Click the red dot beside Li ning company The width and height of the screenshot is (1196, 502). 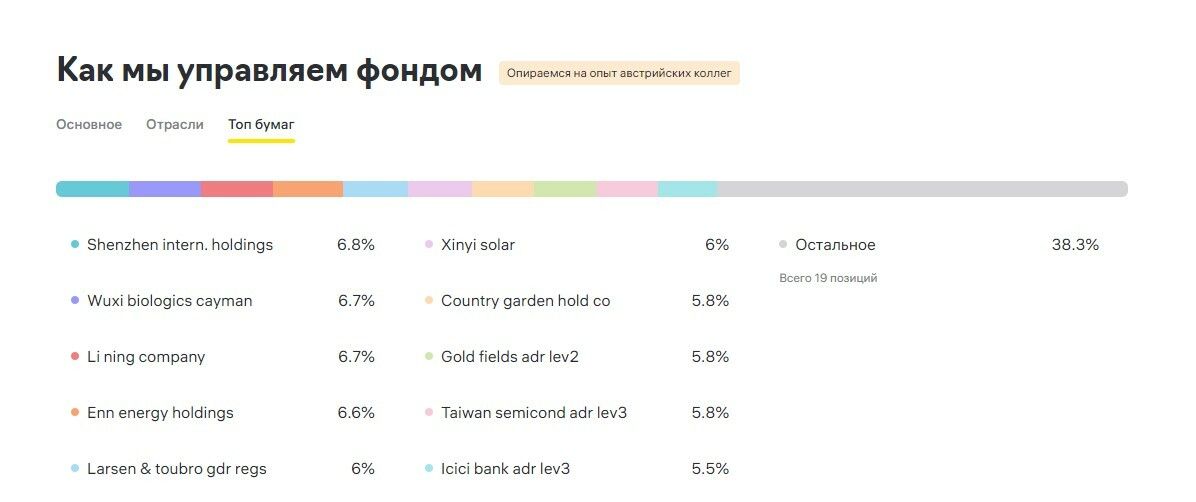click(x=75, y=357)
